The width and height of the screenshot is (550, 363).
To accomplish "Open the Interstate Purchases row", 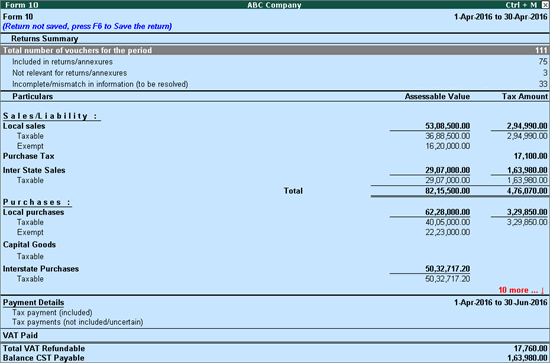I will [x=275, y=269].
